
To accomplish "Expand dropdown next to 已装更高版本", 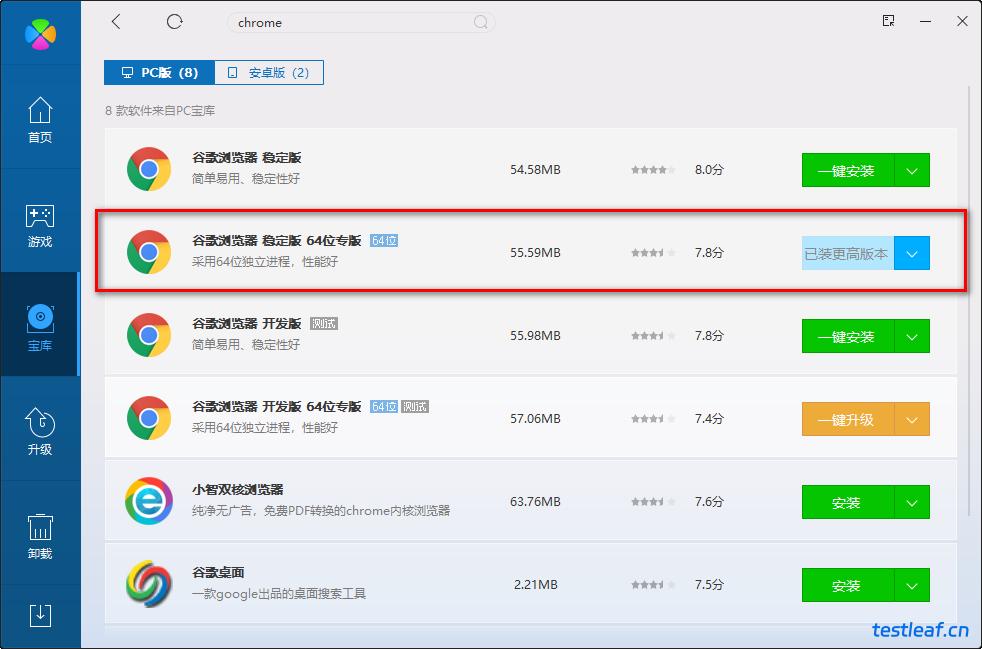I will (x=912, y=254).
